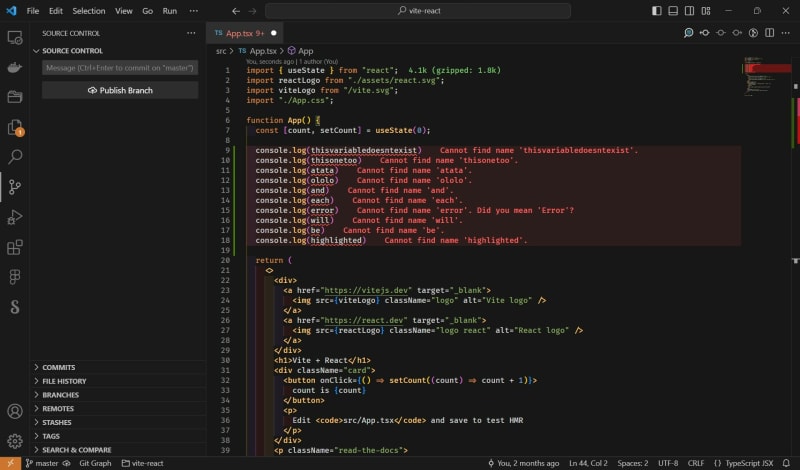
Task: Open the Figma view icon
Action: [15, 277]
